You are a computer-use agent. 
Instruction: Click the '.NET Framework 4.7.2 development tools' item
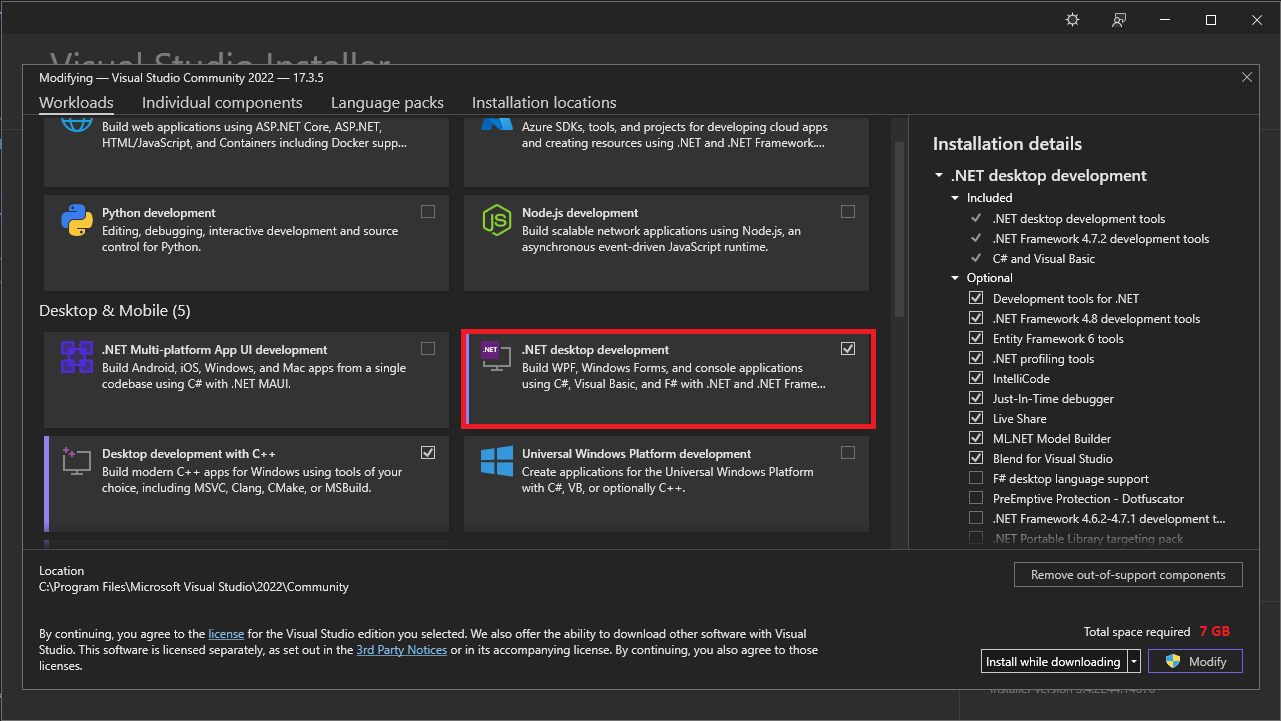coord(1101,239)
